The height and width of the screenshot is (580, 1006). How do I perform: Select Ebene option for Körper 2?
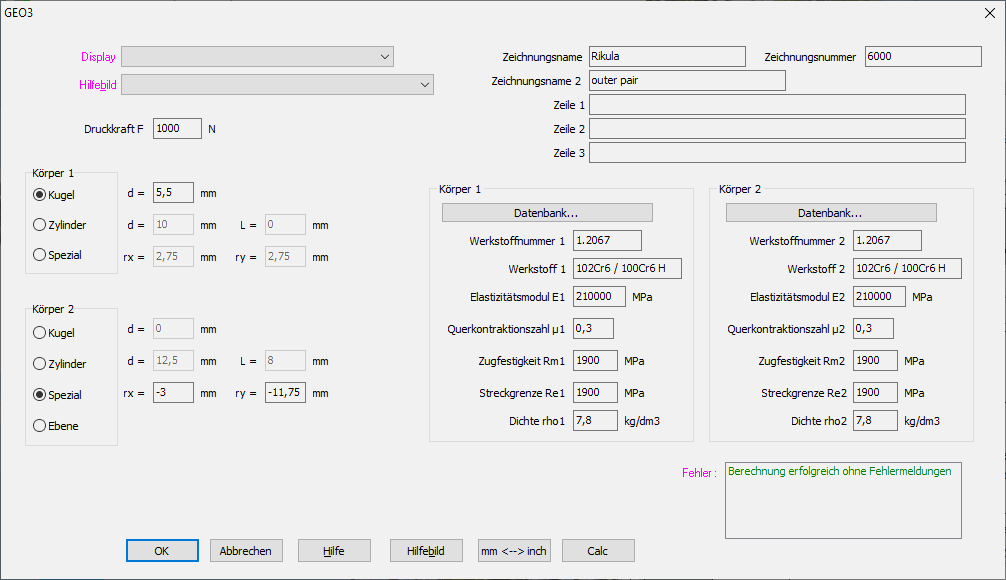pyautogui.click(x=40, y=426)
